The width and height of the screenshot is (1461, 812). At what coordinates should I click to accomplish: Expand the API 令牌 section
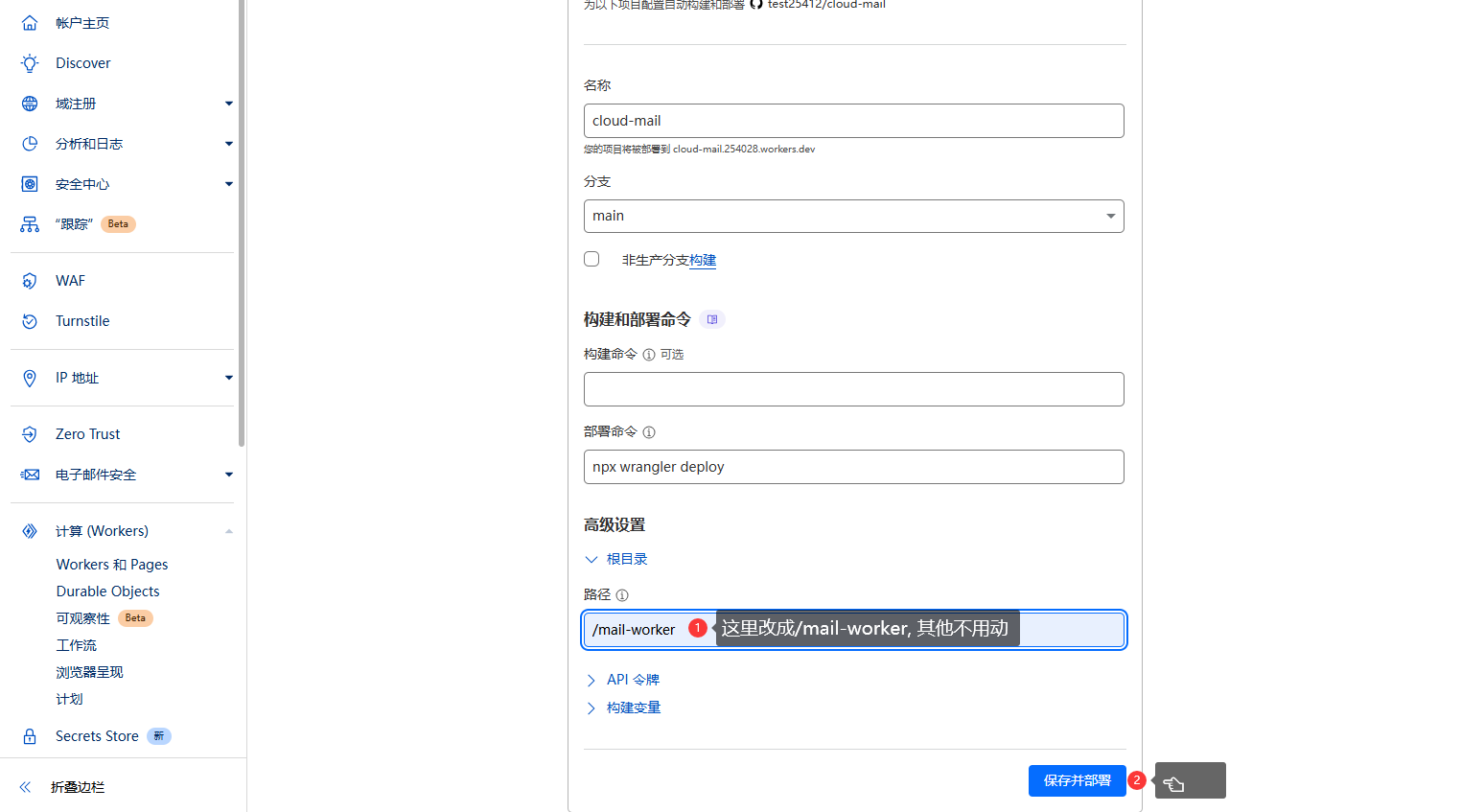(x=632, y=679)
